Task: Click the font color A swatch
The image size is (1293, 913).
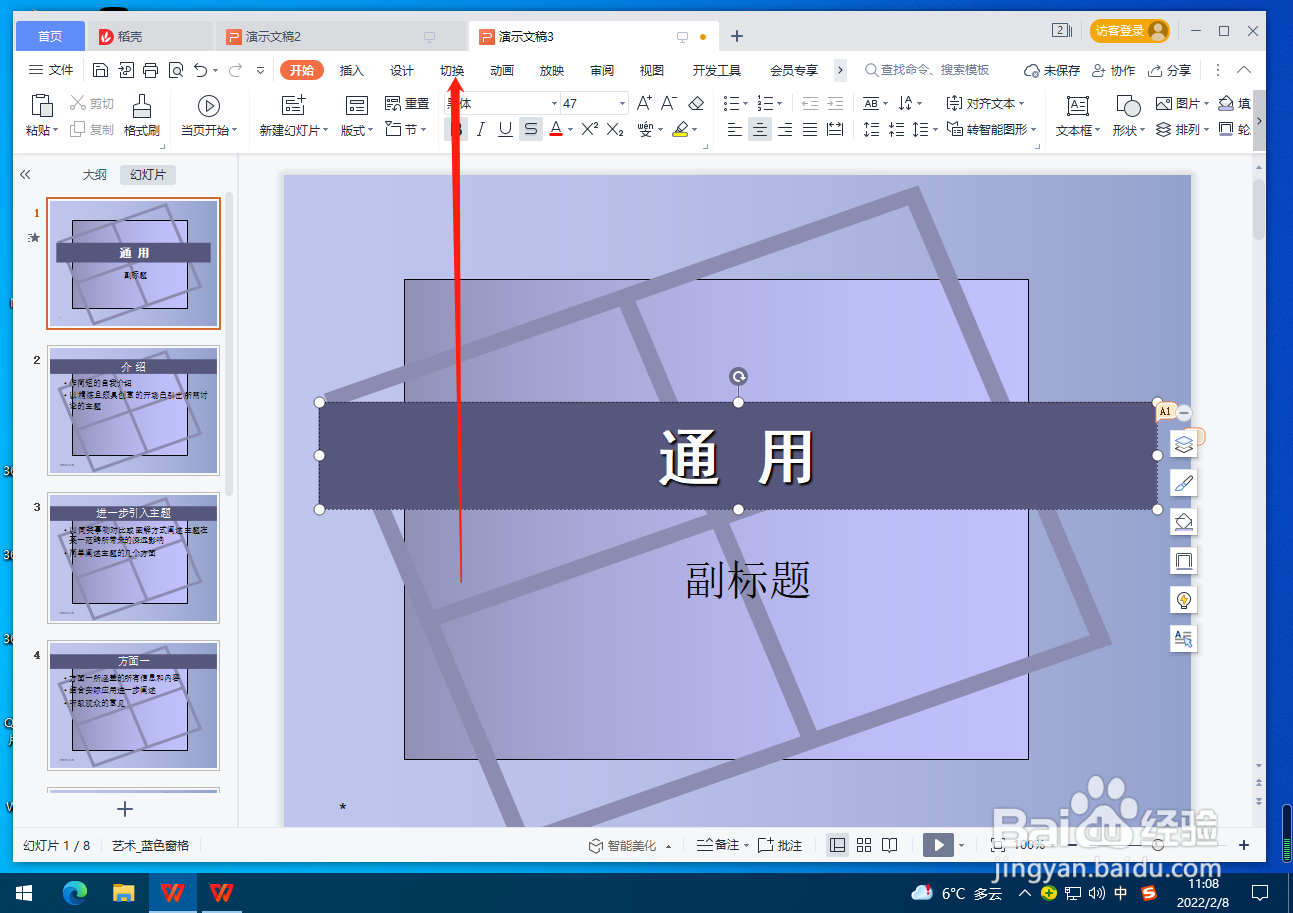Action: (x=556, y=129)
